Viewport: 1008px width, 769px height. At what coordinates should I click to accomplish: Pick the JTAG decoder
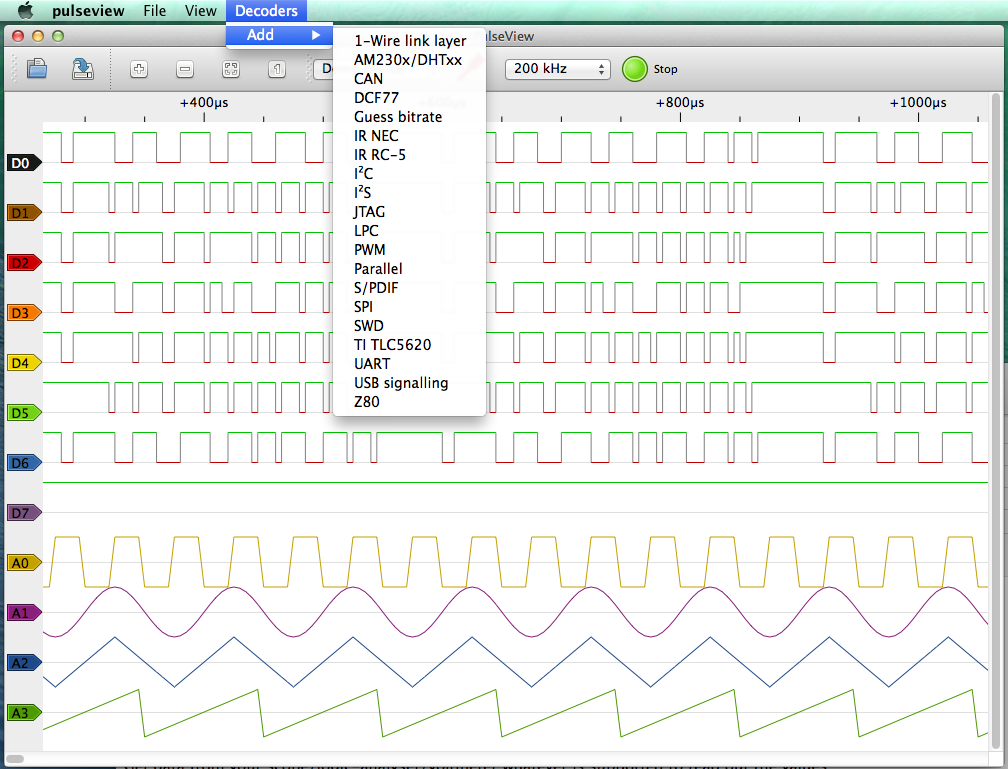click(x=369, y=212)
